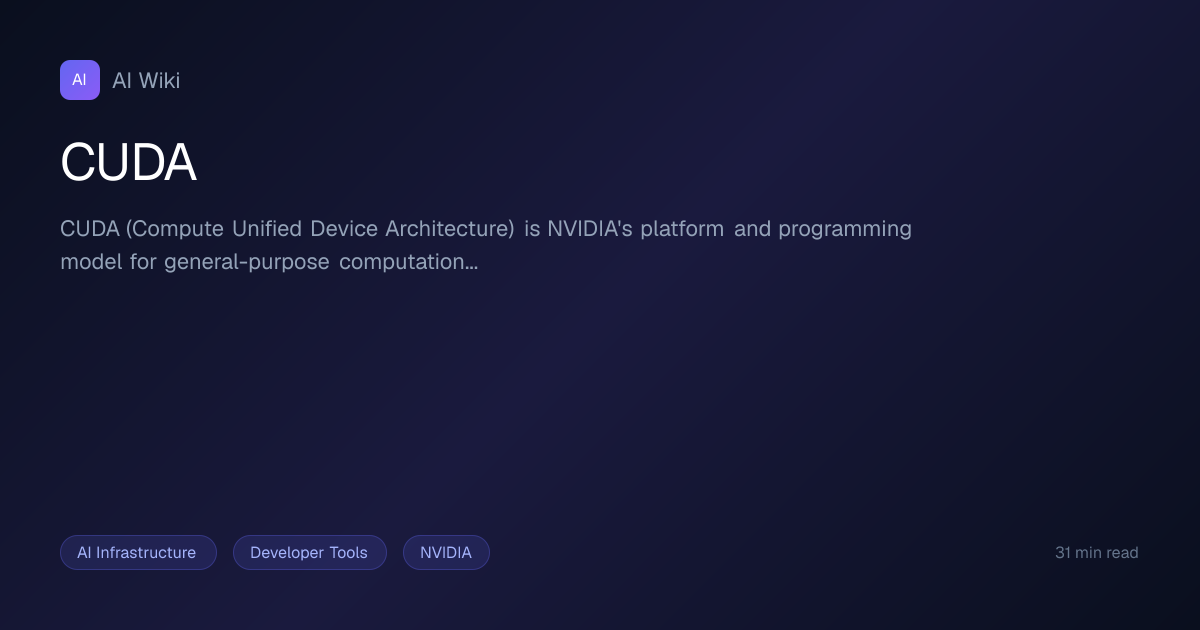Select the CUDA page title

click(128, 163)
